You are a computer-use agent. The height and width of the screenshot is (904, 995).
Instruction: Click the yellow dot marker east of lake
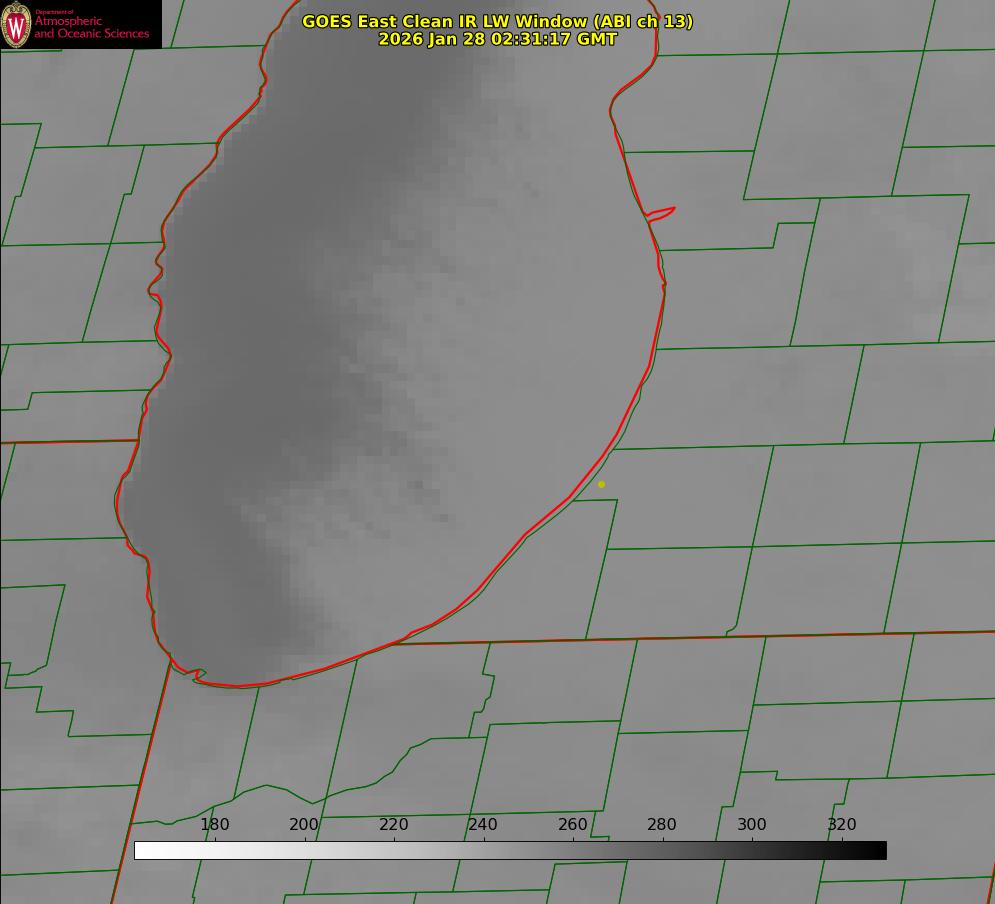(x=601, y=484)
